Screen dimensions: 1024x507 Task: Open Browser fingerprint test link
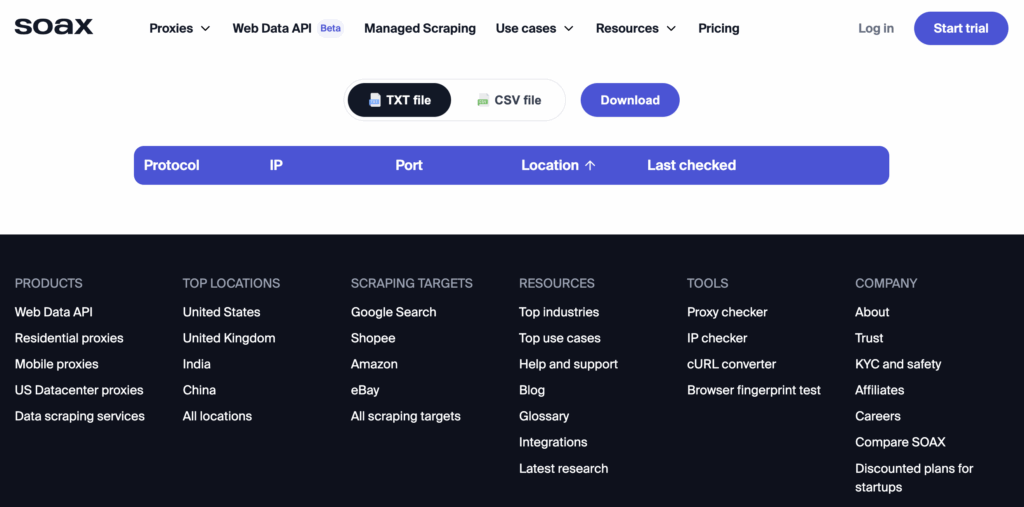tap(754, 390)
